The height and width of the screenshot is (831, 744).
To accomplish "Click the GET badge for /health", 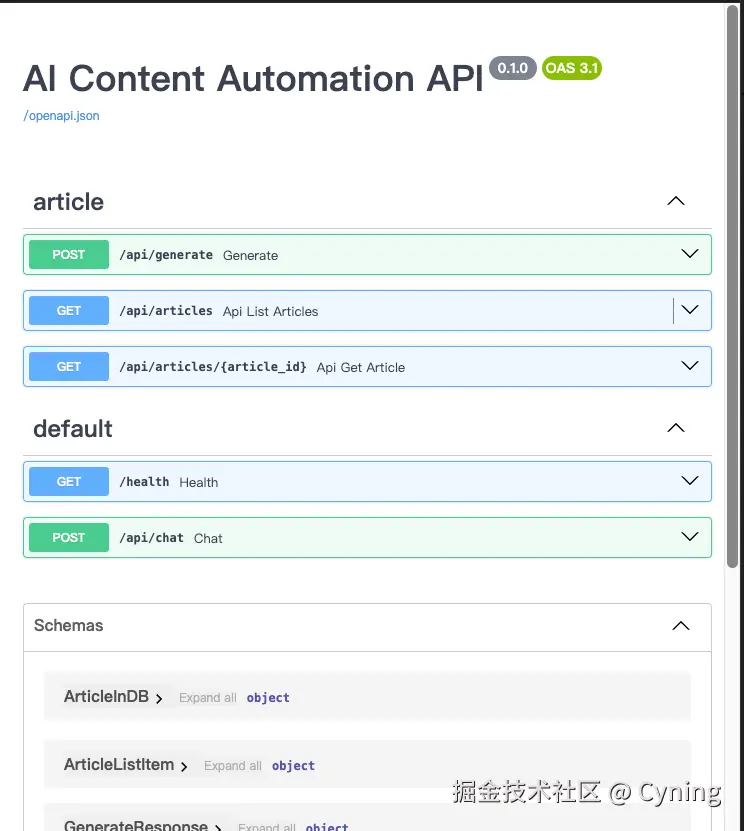I will (69, 482).
